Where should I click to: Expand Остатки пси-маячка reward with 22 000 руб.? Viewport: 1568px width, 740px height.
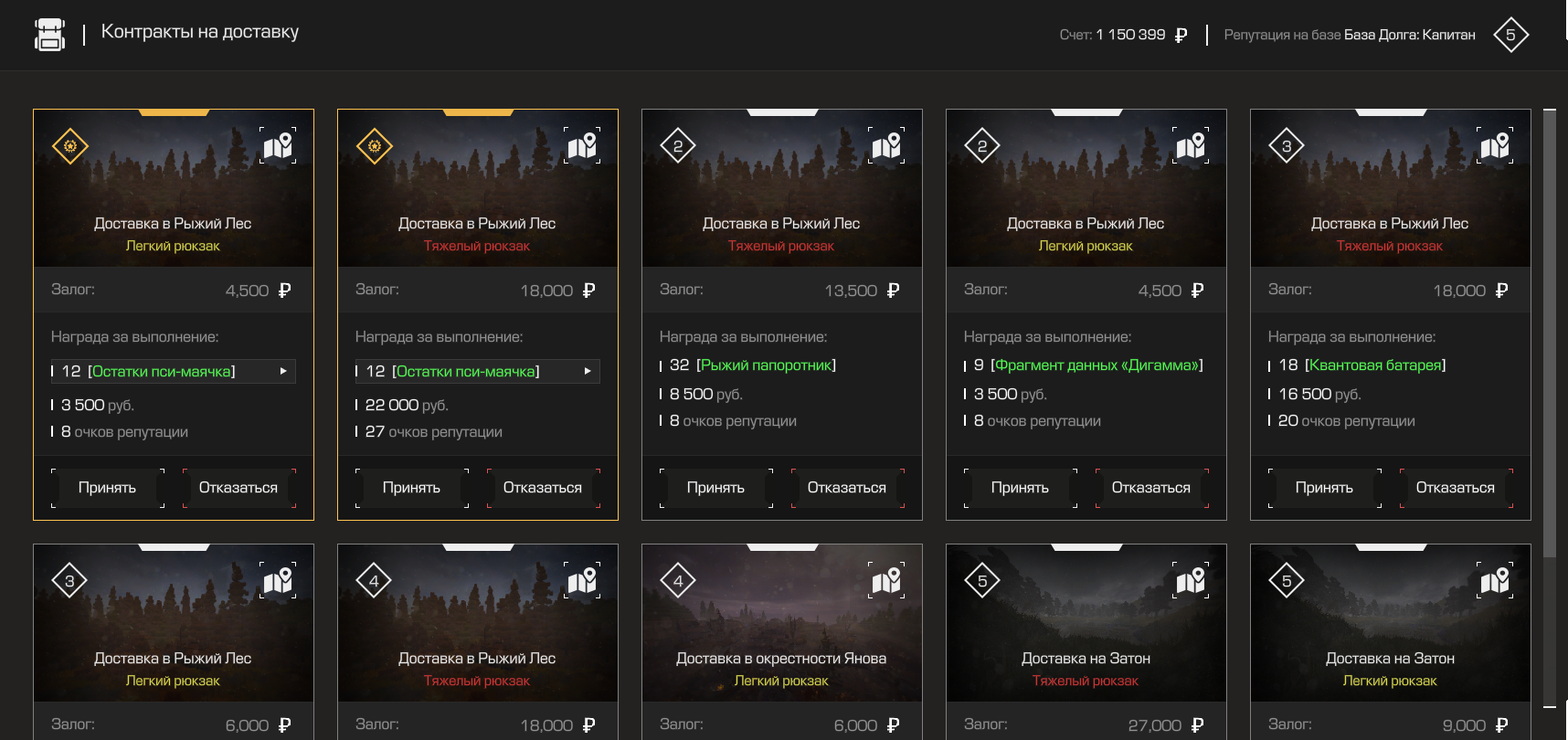pos(588,371)
